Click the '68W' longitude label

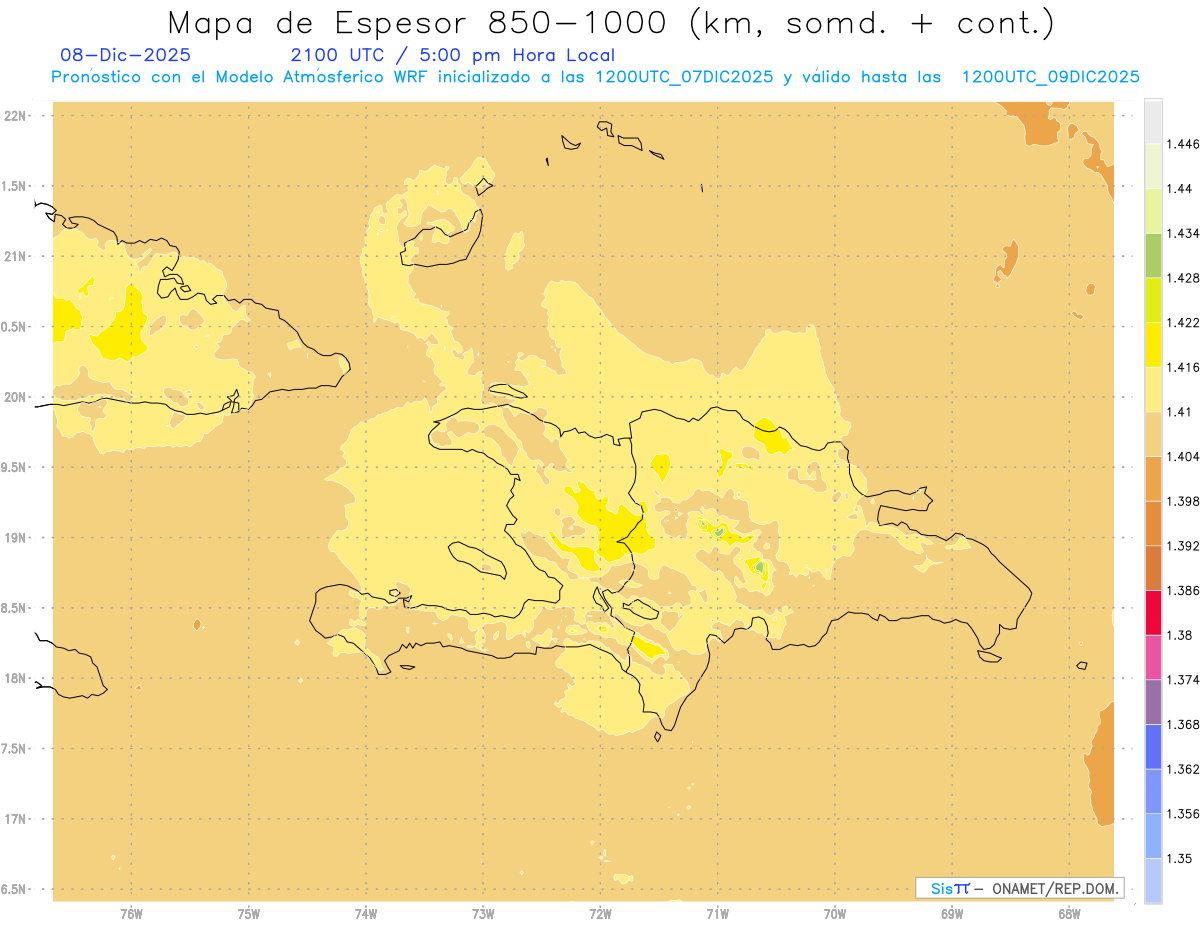1068,914
